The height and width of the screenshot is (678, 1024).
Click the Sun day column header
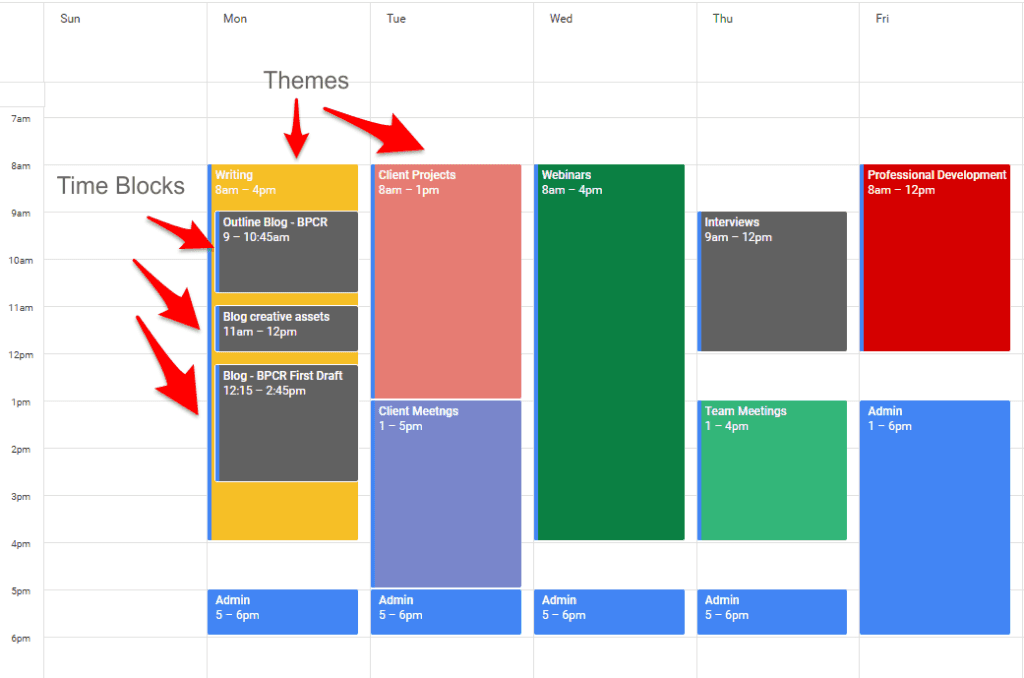(x=70, y=19)
